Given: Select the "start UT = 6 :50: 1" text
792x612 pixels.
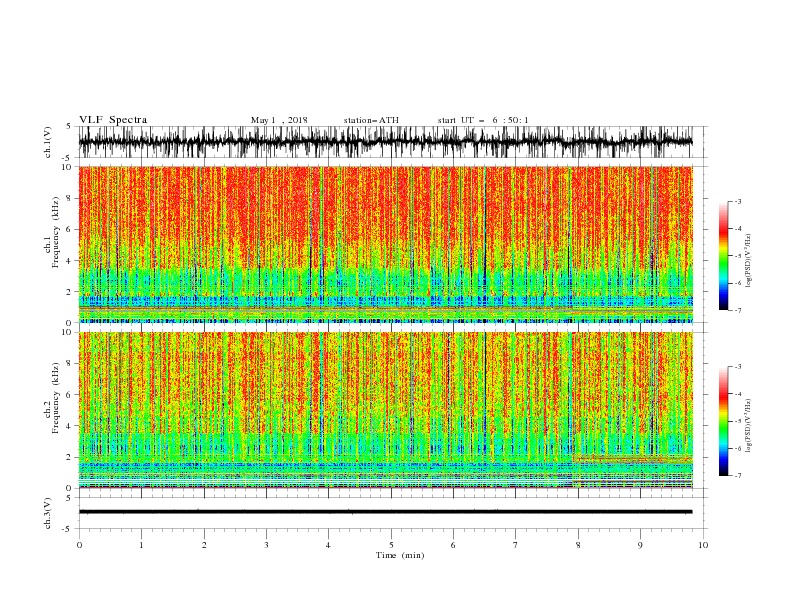Looking at the screenshot, I should (x=483, y=120).
